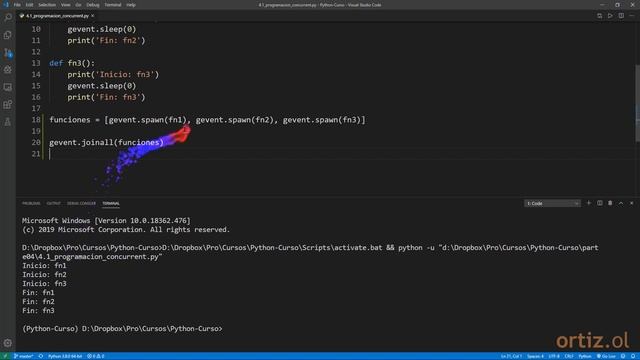Screen dimensions: 640x360
Task: Select the Terminal panel tab
Action: coord(111,203)
